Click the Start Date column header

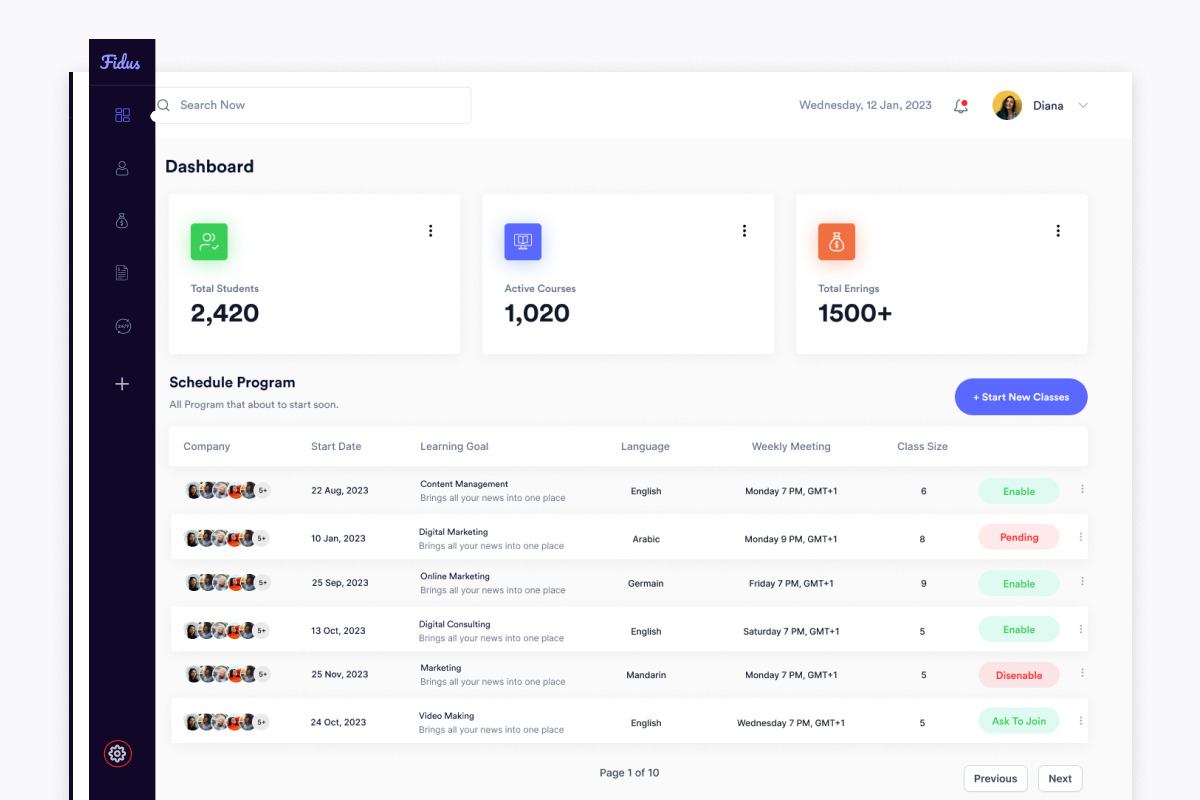(336, 447)
